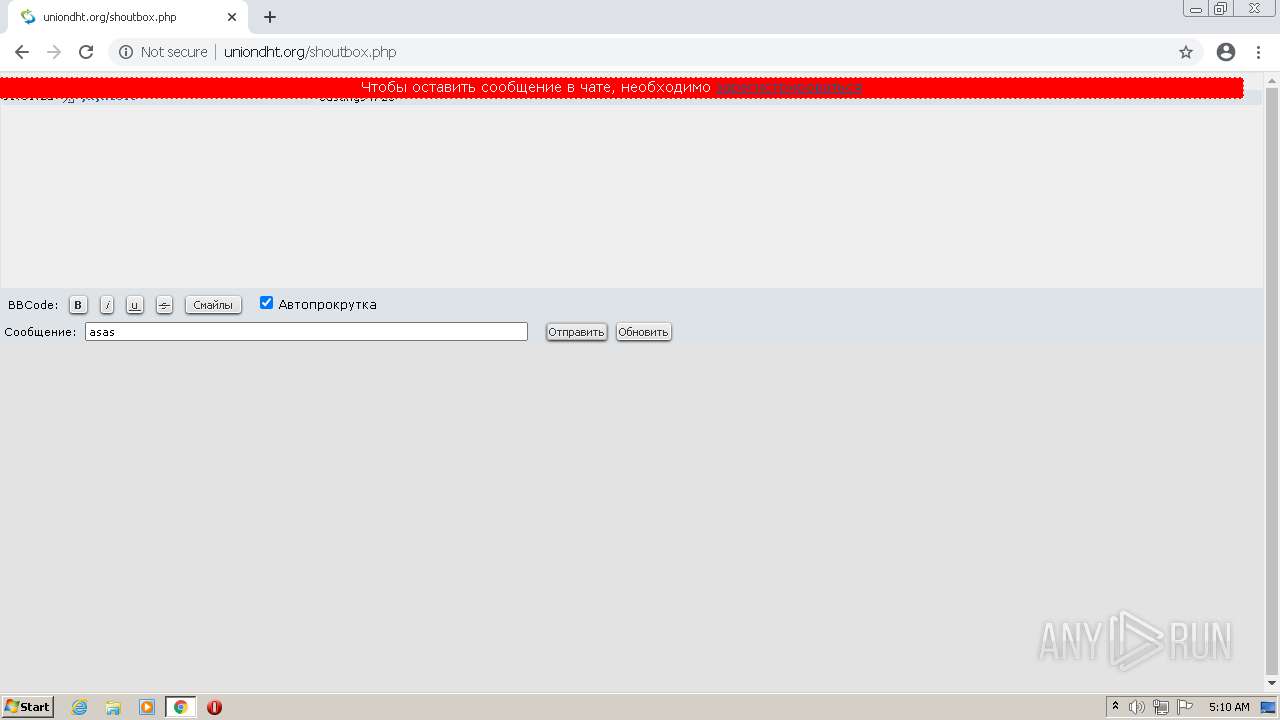Apply bold BBCode formatting button

point(78,305)
